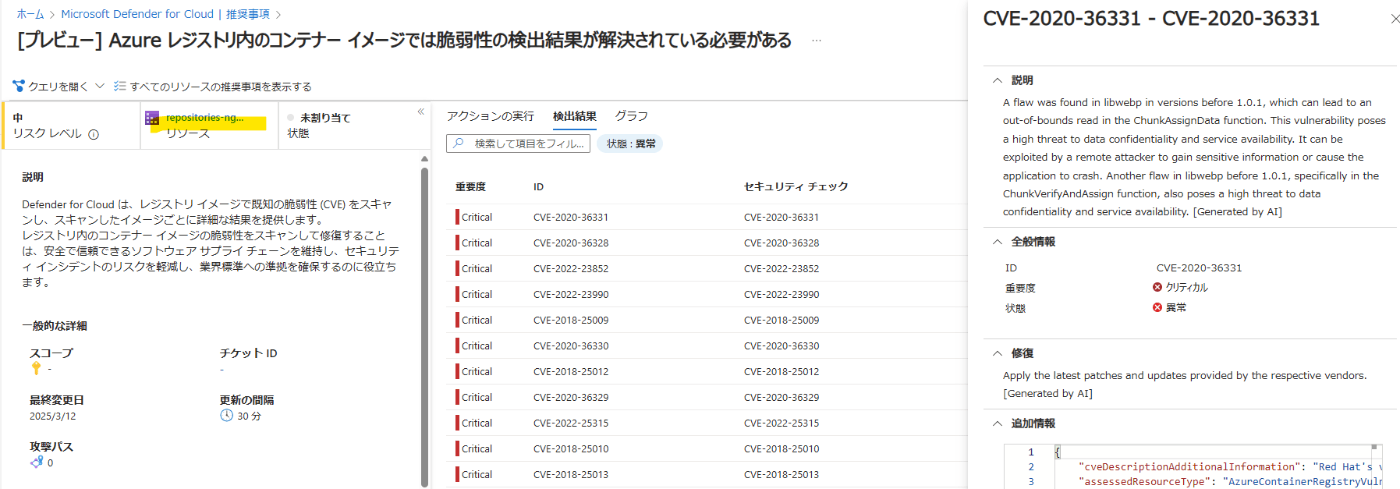Click security check cell CVE-2022-25315
Viewport: 1400px width, 489px height.
pos(782,423)
